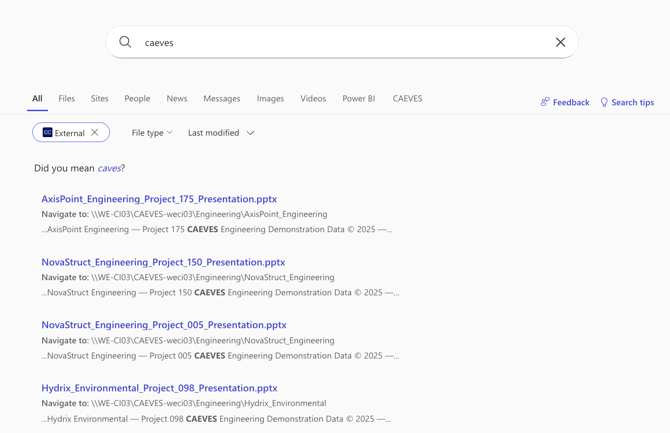670x433 pixels.
Task: Open the Last modified filter dropdown
Action: click(x=221, y=132)
